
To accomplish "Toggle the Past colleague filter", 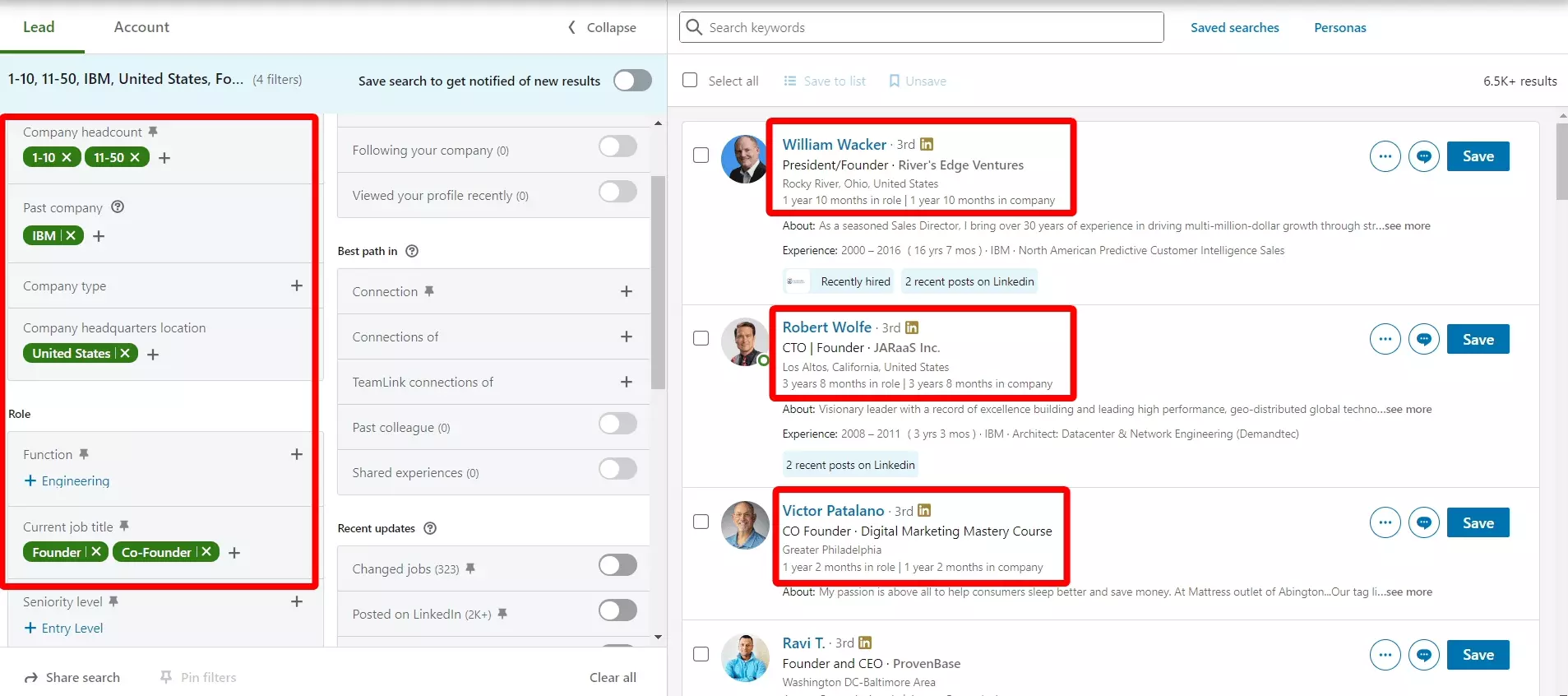I will (x=617, y=424).
